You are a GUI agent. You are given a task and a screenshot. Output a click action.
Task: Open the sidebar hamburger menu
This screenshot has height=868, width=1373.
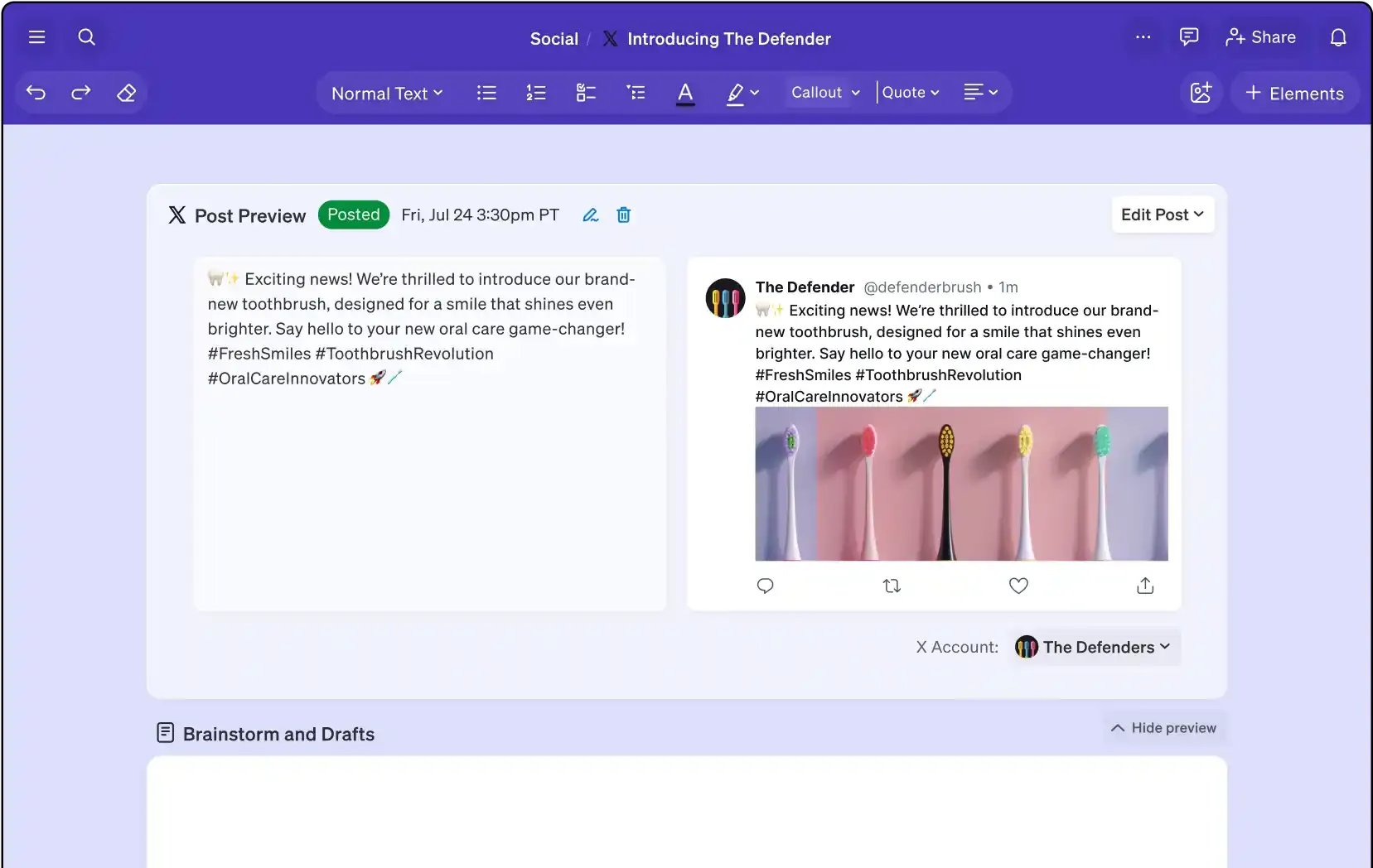[36, 36]
